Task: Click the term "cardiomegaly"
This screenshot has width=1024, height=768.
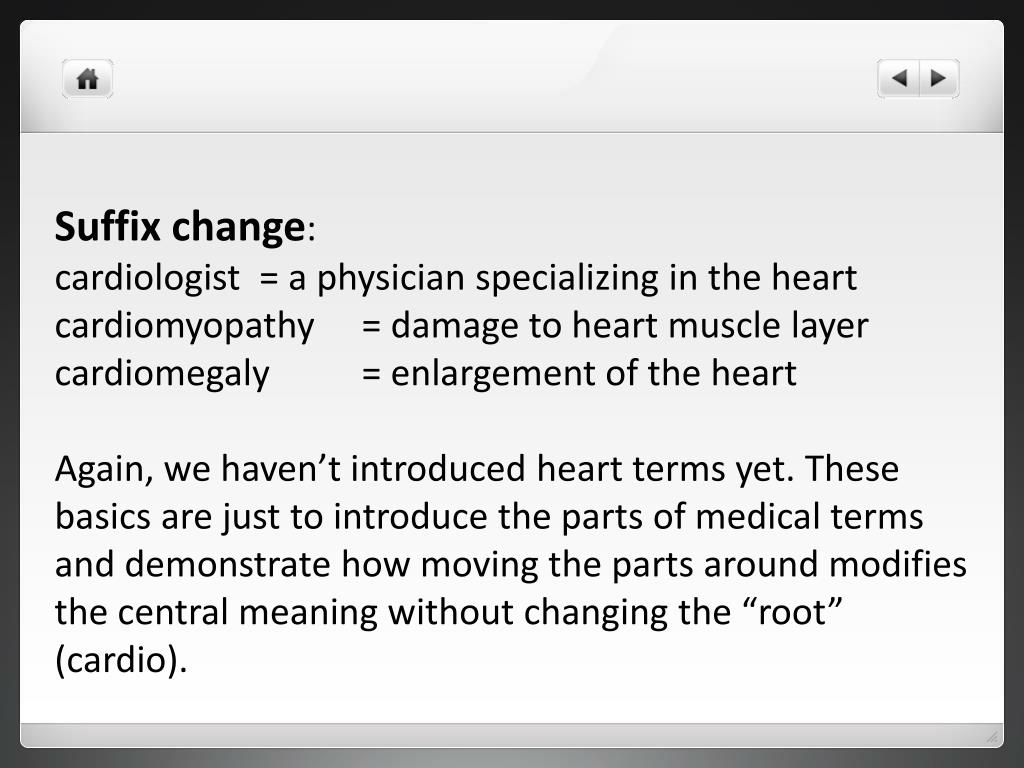Action: click(x=162, y=373)
